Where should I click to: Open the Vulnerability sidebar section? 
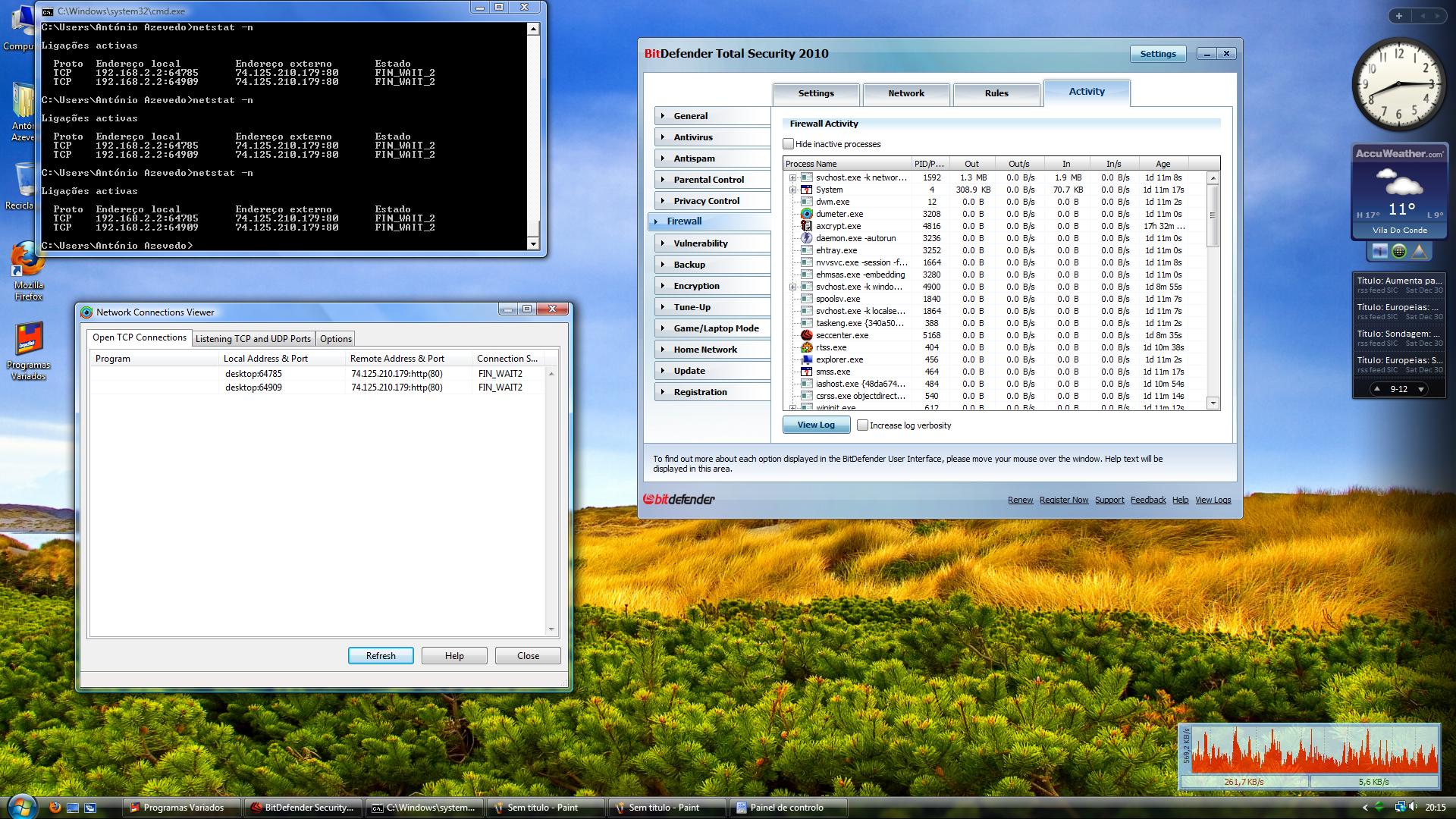[712, 243]
